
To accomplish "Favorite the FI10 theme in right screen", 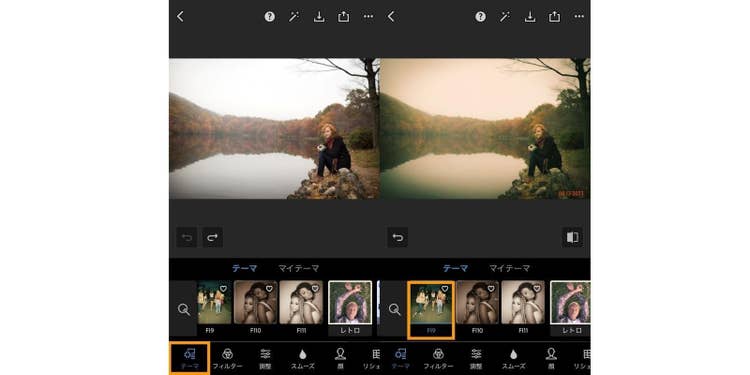I will coord(491,288).
